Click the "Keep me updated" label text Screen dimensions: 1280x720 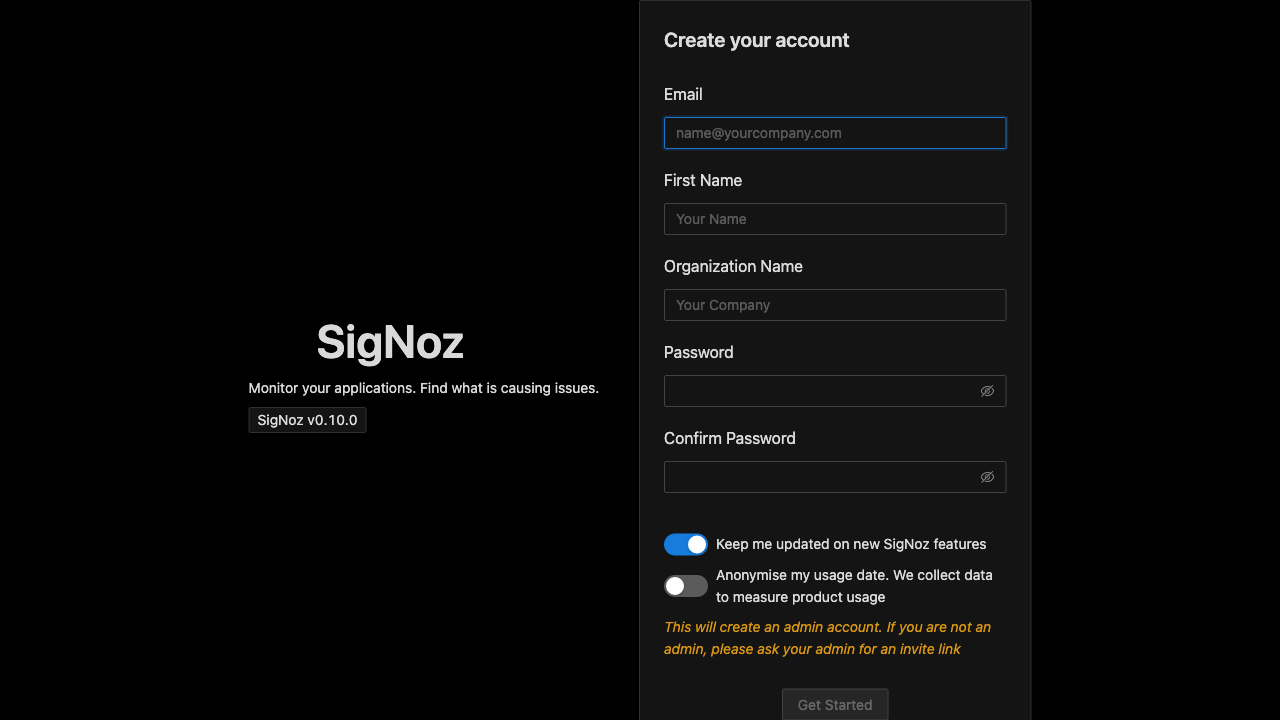coord(851,544)
